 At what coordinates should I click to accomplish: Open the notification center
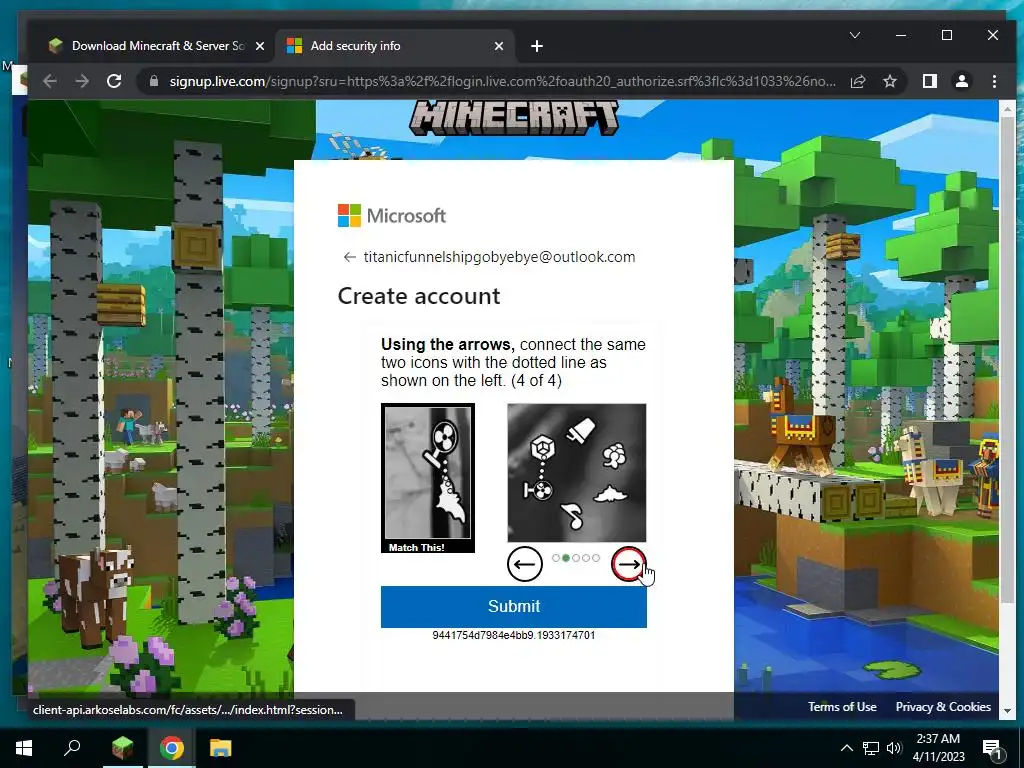992,748
